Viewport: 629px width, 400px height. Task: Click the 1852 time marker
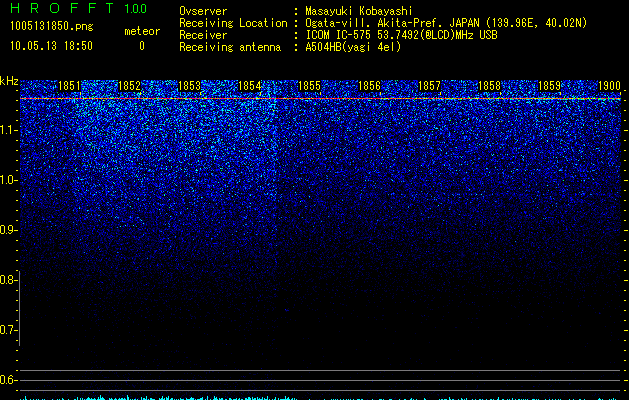point(129,86)
